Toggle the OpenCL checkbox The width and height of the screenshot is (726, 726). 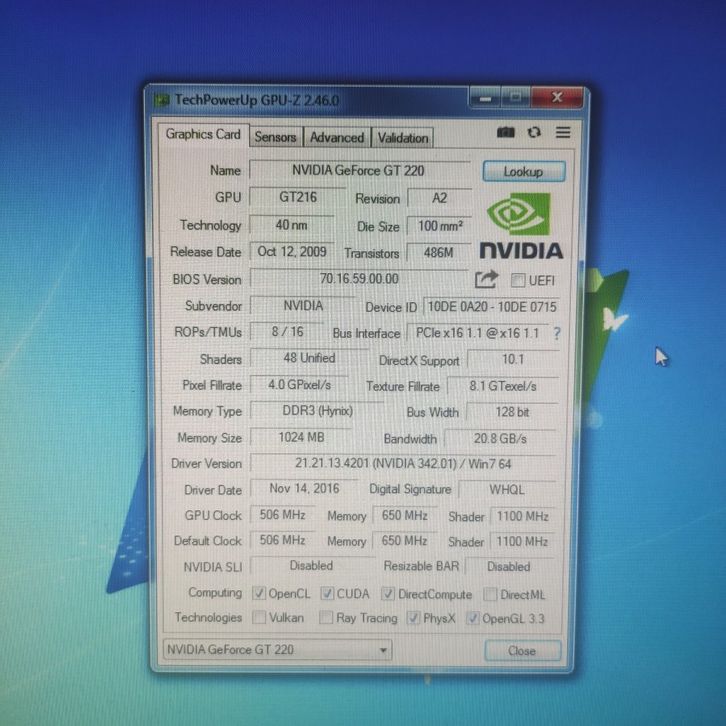tap(259, 593)
